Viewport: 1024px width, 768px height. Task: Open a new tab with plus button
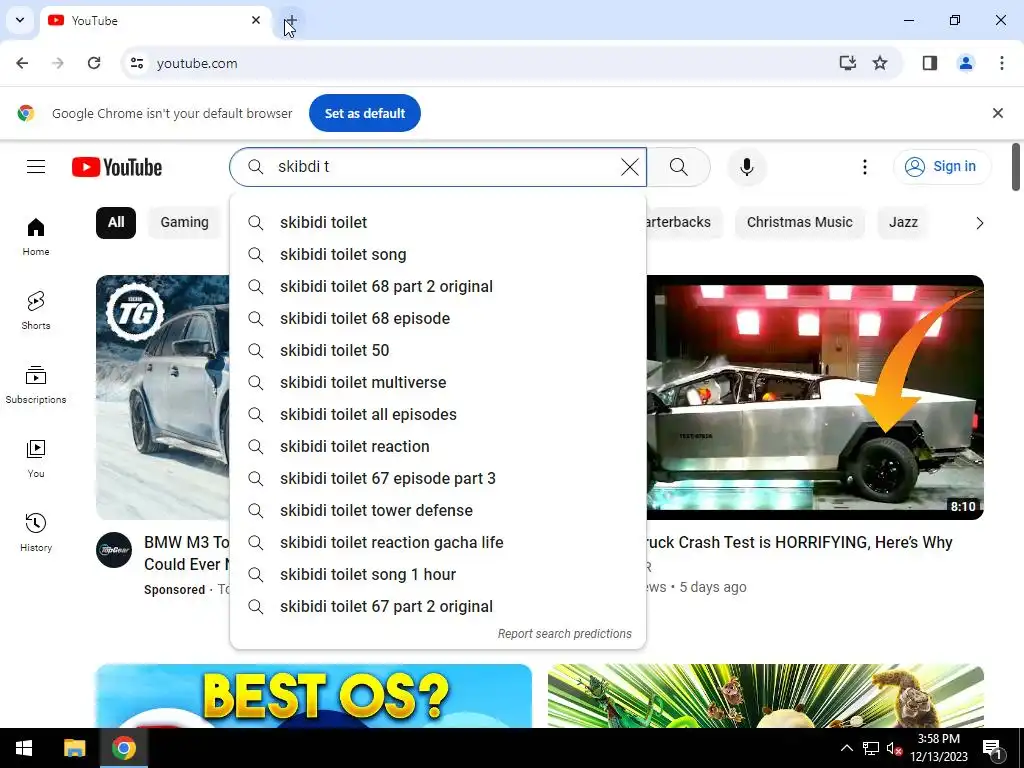pyautogui.click(x=291, y=21)
